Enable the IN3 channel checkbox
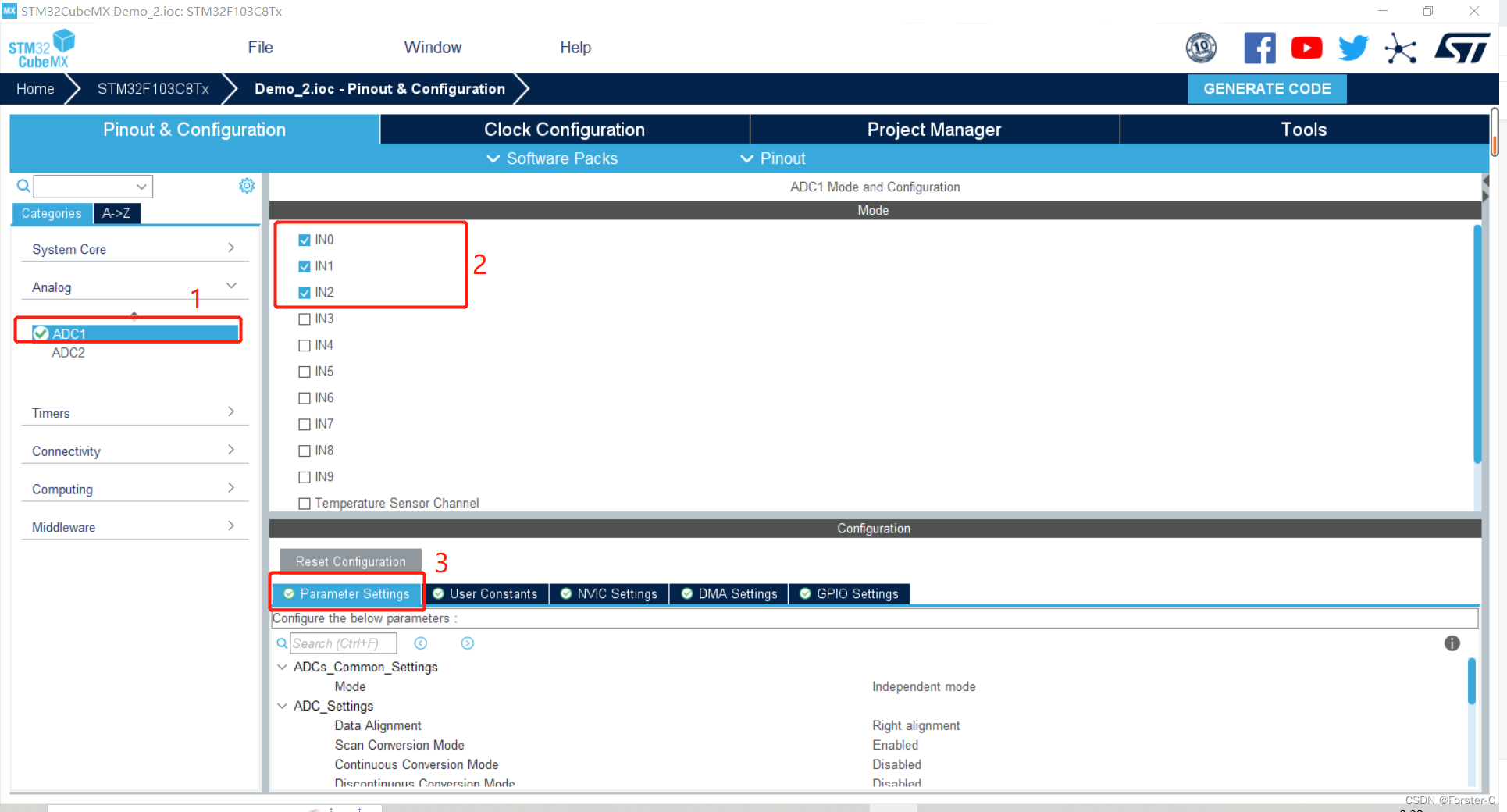The height and width of the screenshot is (812, 1507). click(305, 319)
